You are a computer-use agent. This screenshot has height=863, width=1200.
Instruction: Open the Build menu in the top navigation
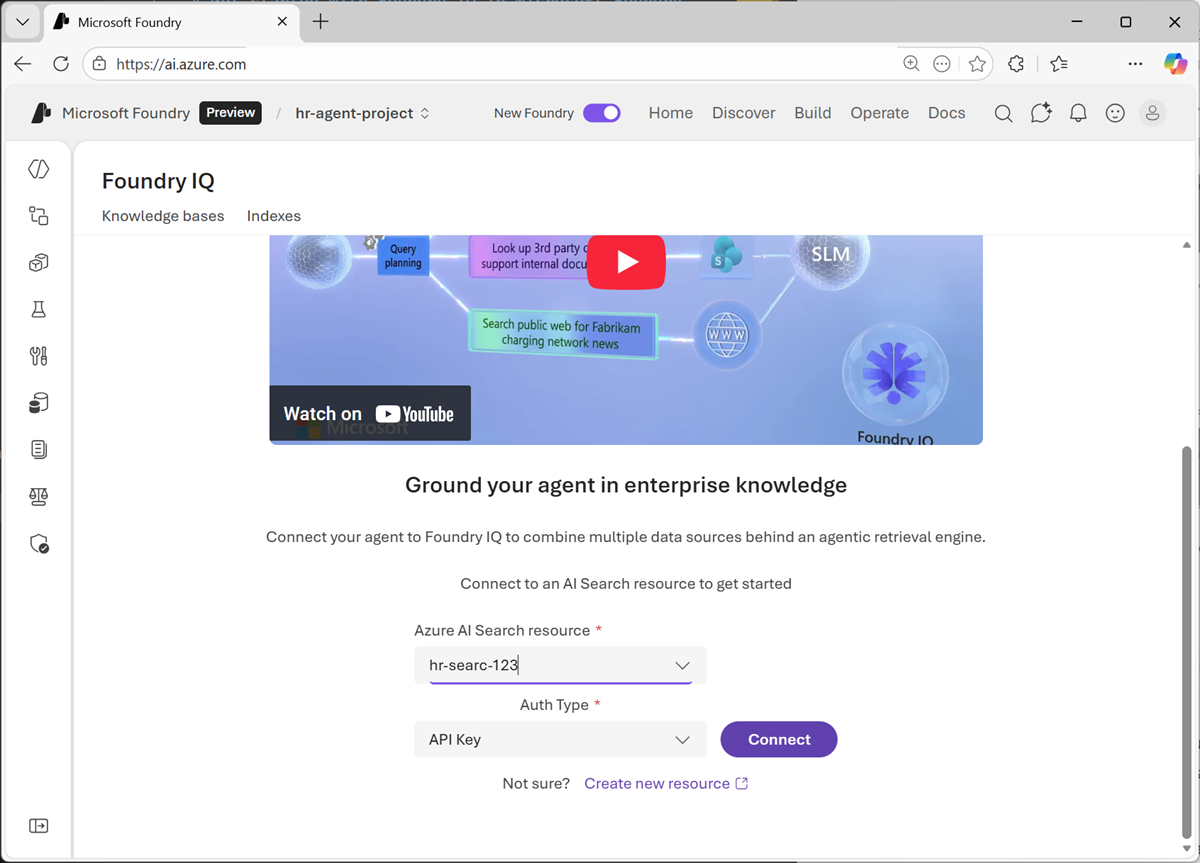pos(813,113)
